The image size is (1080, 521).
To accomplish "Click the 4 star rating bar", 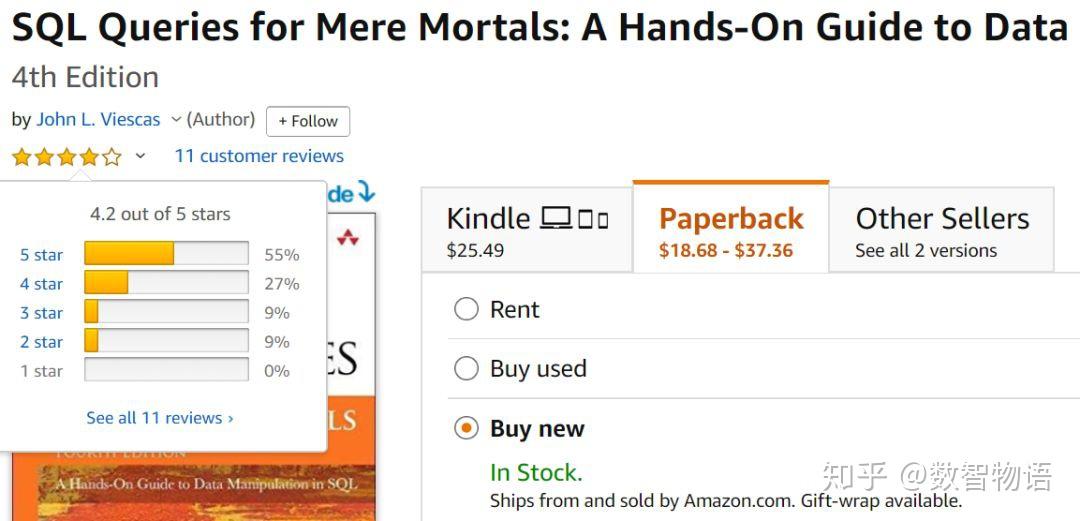I will [166, 284].
